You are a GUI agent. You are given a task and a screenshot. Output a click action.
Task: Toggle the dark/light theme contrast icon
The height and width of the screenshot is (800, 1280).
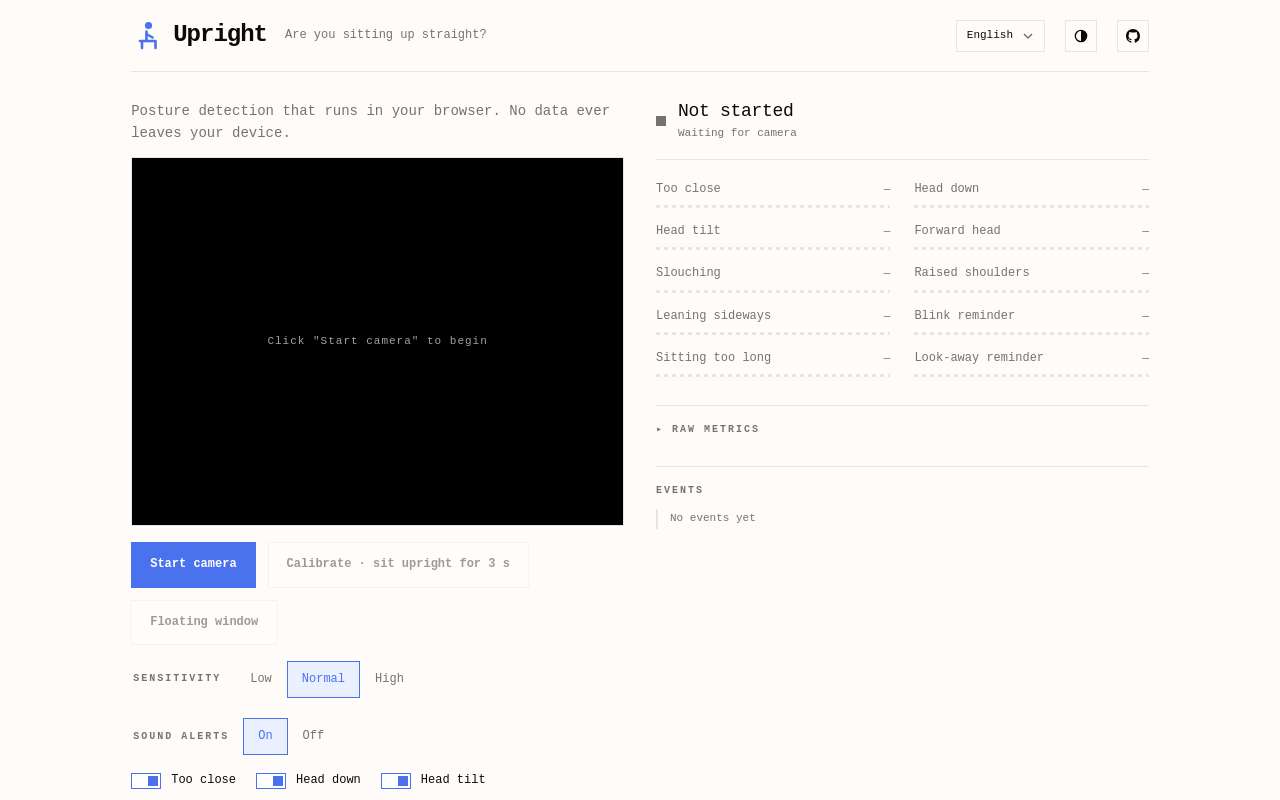click(1081, 36)
